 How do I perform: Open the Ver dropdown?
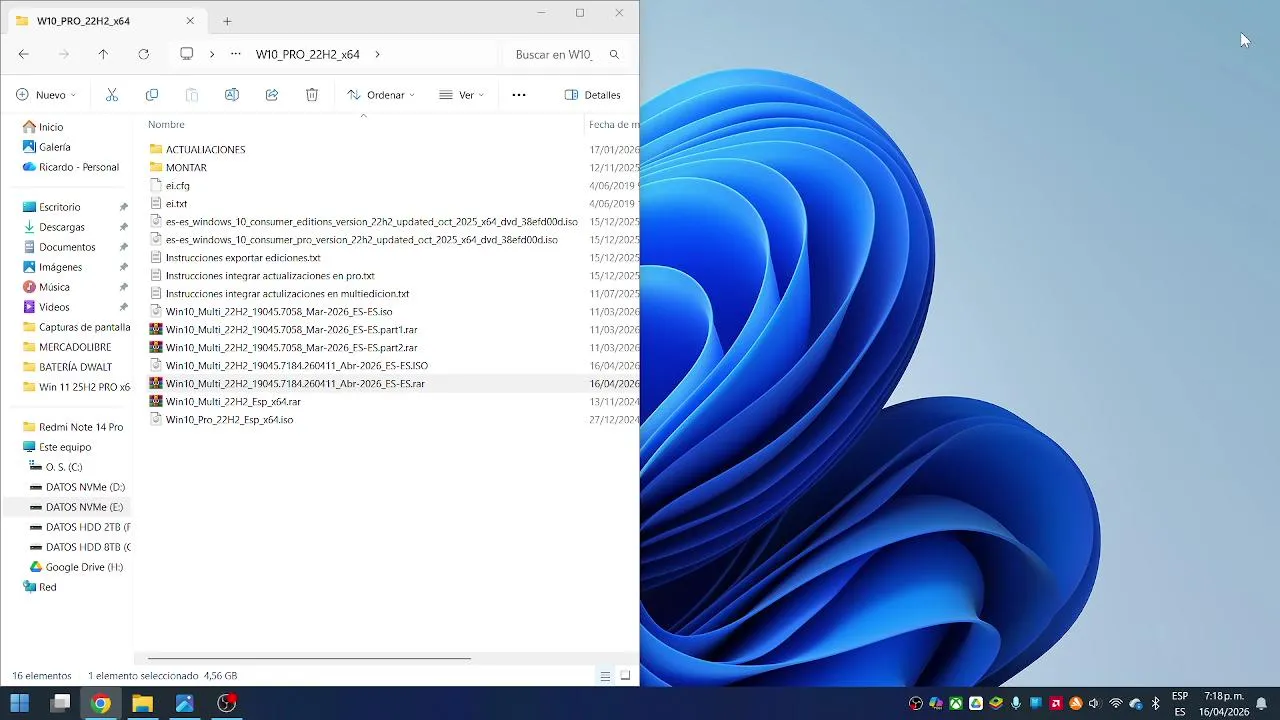[461, 95]
